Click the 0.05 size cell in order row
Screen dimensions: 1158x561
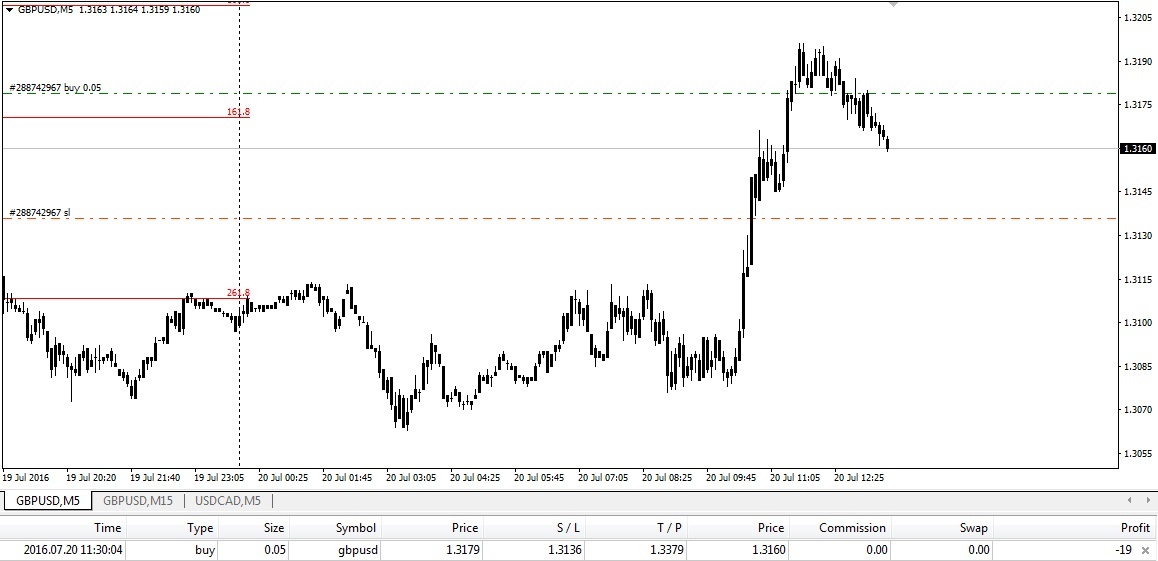point(273,550)
